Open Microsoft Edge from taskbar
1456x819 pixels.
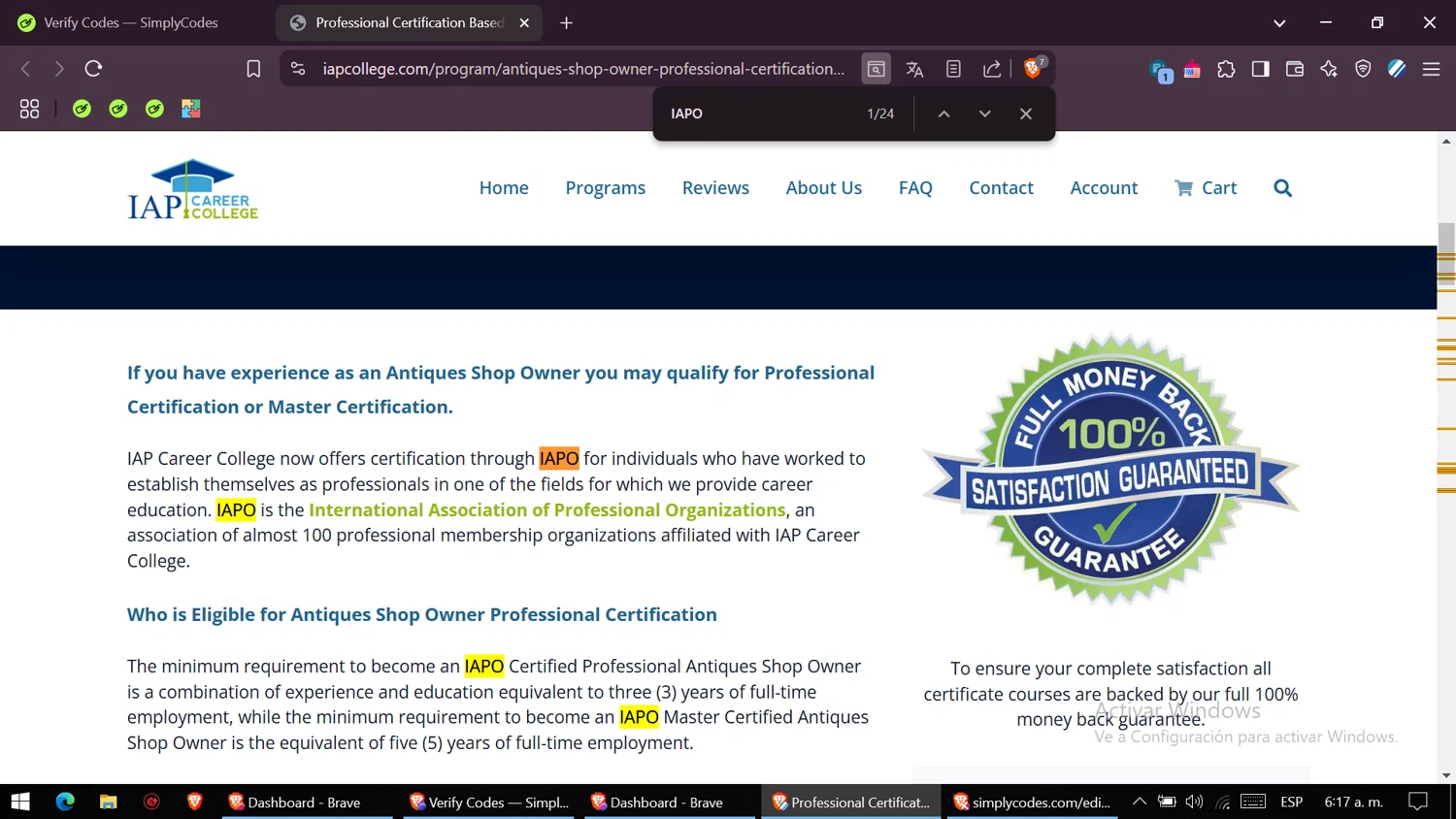[x=65, y=802]
